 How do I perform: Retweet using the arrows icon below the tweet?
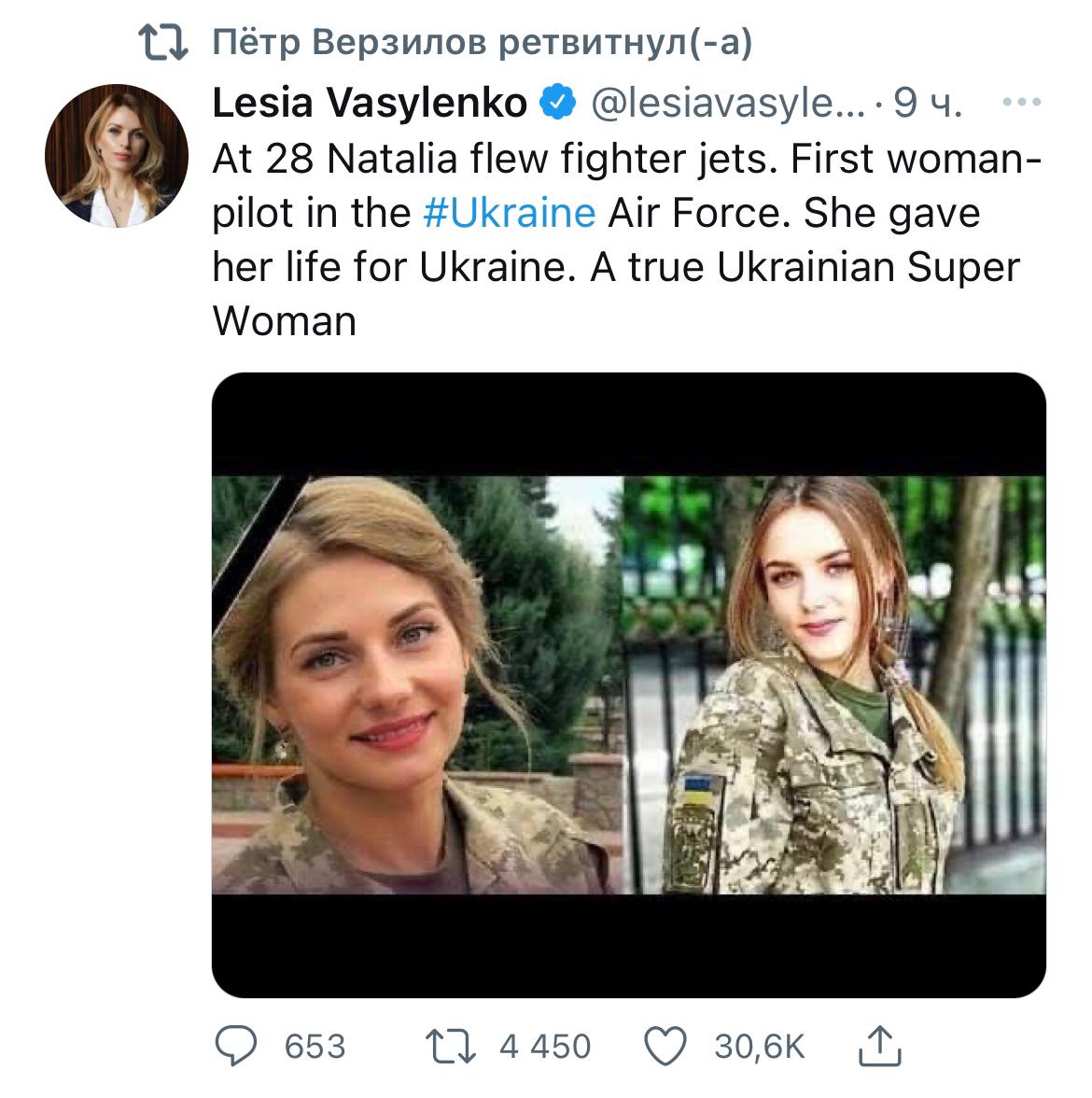point(452,1045)
